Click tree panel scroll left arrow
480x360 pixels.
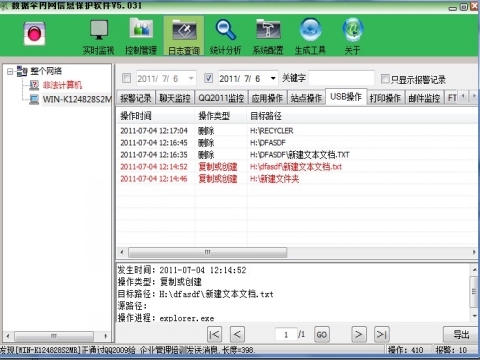click(8, 336)
